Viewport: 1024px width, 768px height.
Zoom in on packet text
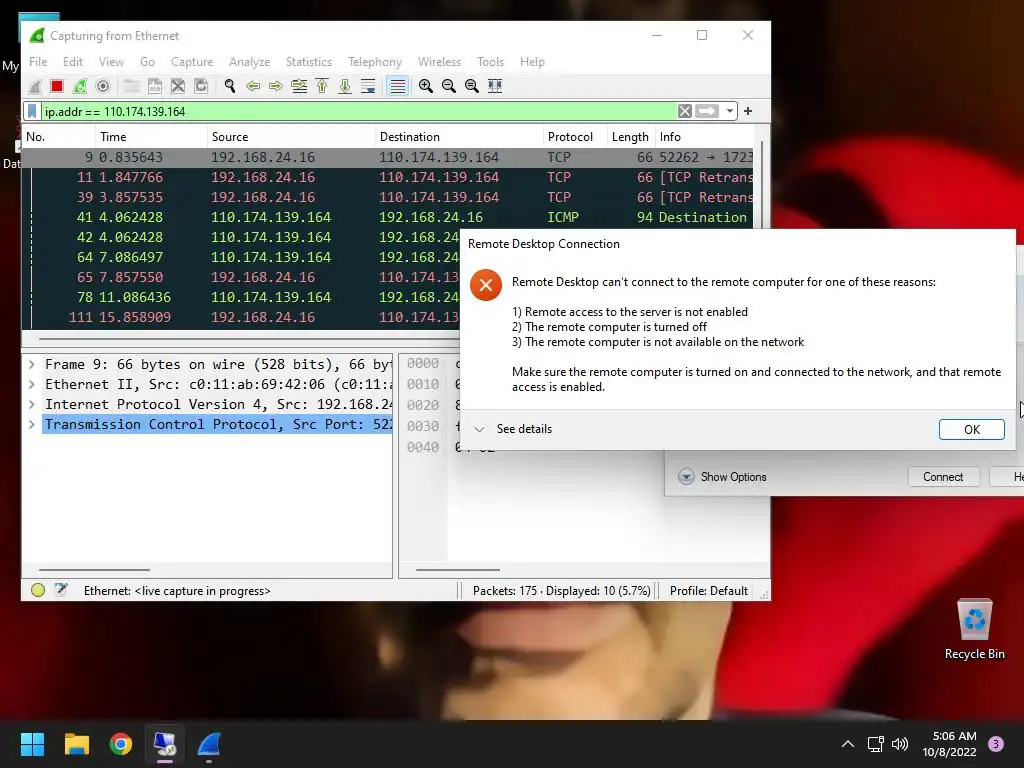pyautogui.click(x=426, y=86)
